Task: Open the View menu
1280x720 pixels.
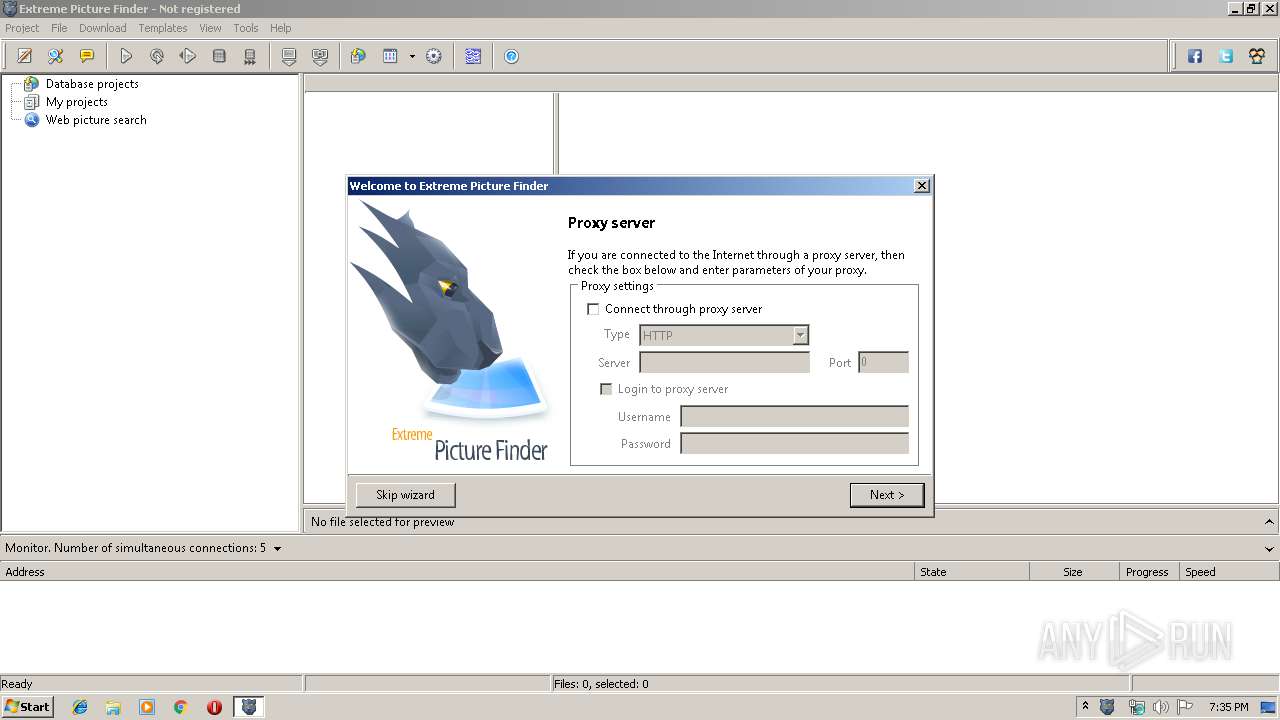Action: coord(210,28)
